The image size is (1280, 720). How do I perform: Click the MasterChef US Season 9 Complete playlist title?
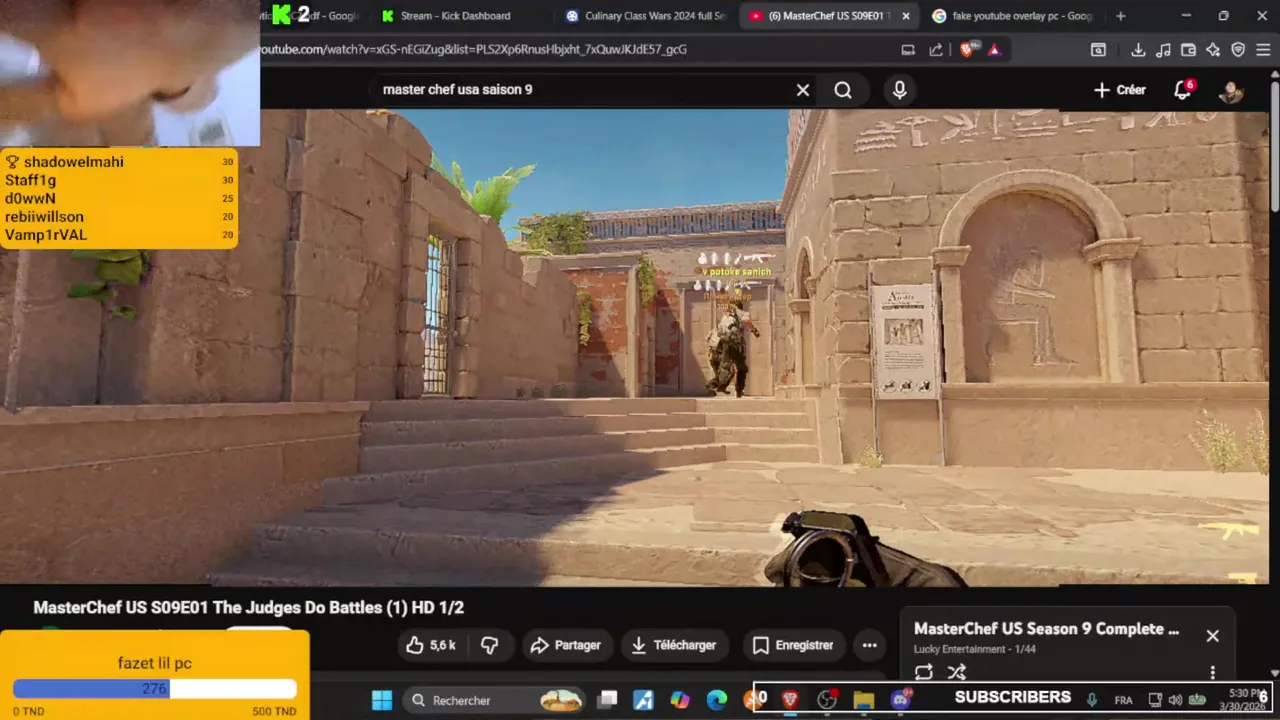[1046, 629]
